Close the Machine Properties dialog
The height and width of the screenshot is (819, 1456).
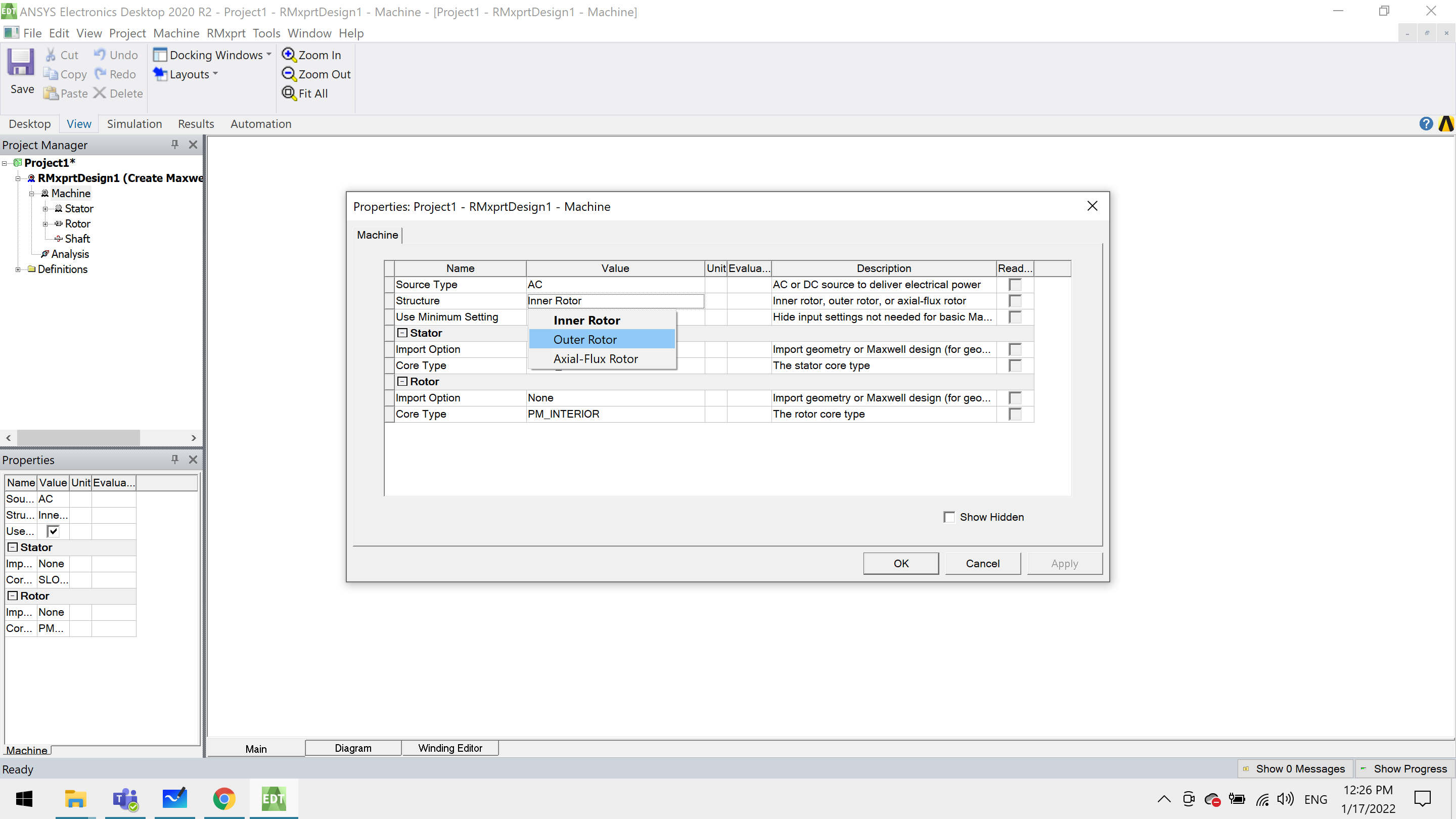pyautogui.click(x=1092, y=206)
